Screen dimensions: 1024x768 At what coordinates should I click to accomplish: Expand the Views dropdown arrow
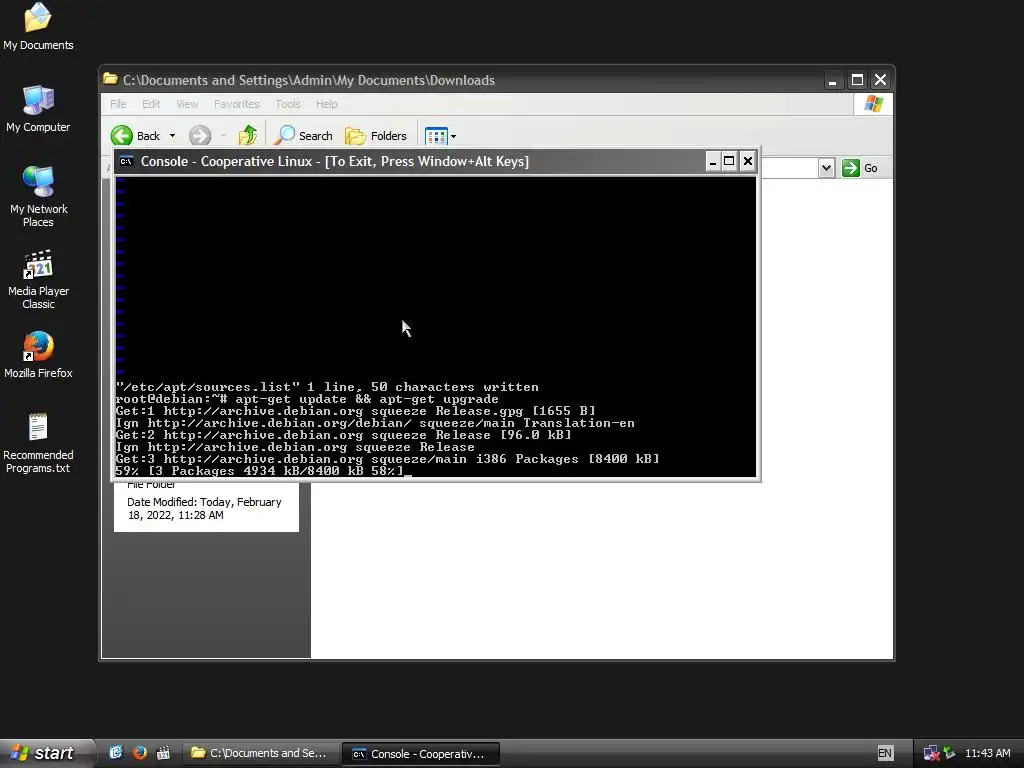(453, 136)
